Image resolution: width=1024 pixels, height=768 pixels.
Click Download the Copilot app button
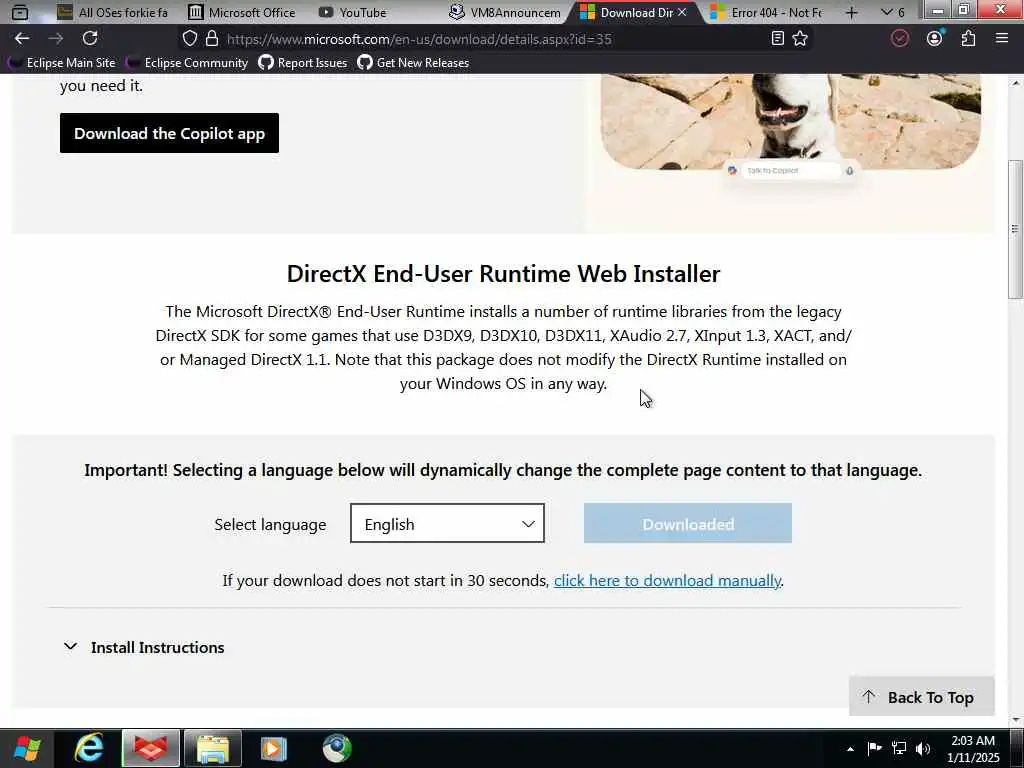click(169, 133)
